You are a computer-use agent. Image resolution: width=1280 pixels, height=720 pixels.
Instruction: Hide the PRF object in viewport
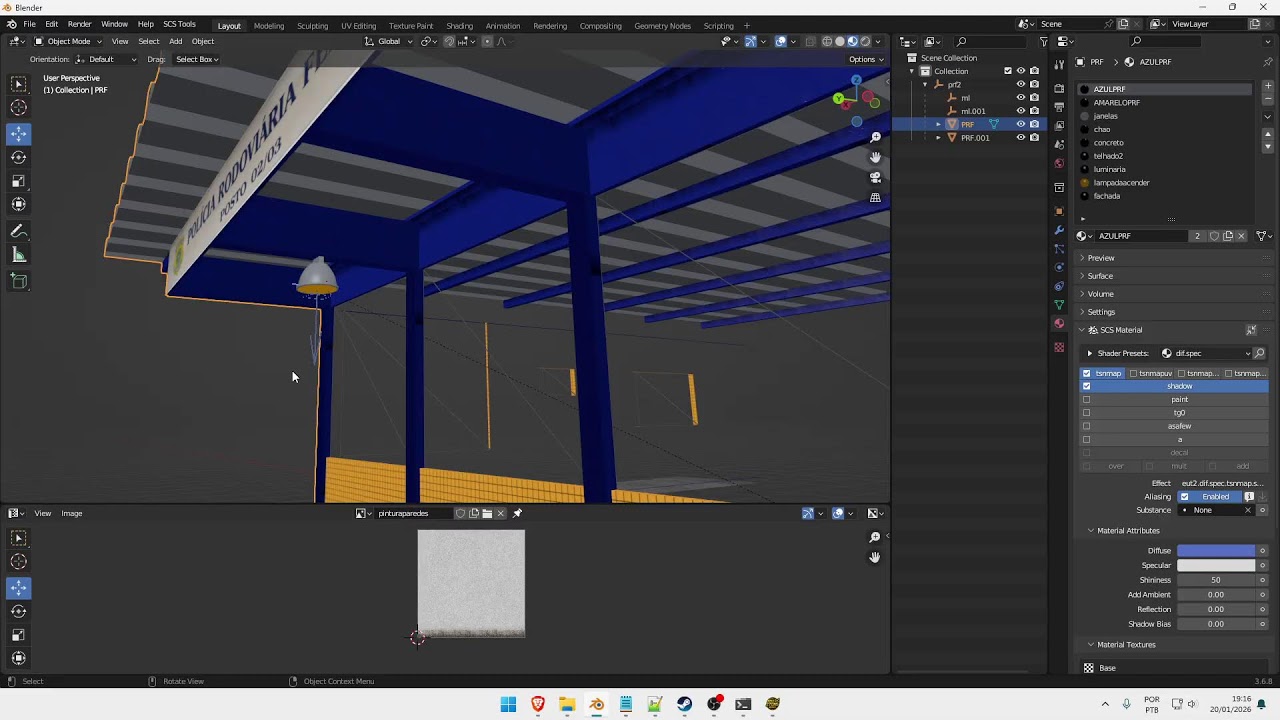click(x=1021, y=124)
